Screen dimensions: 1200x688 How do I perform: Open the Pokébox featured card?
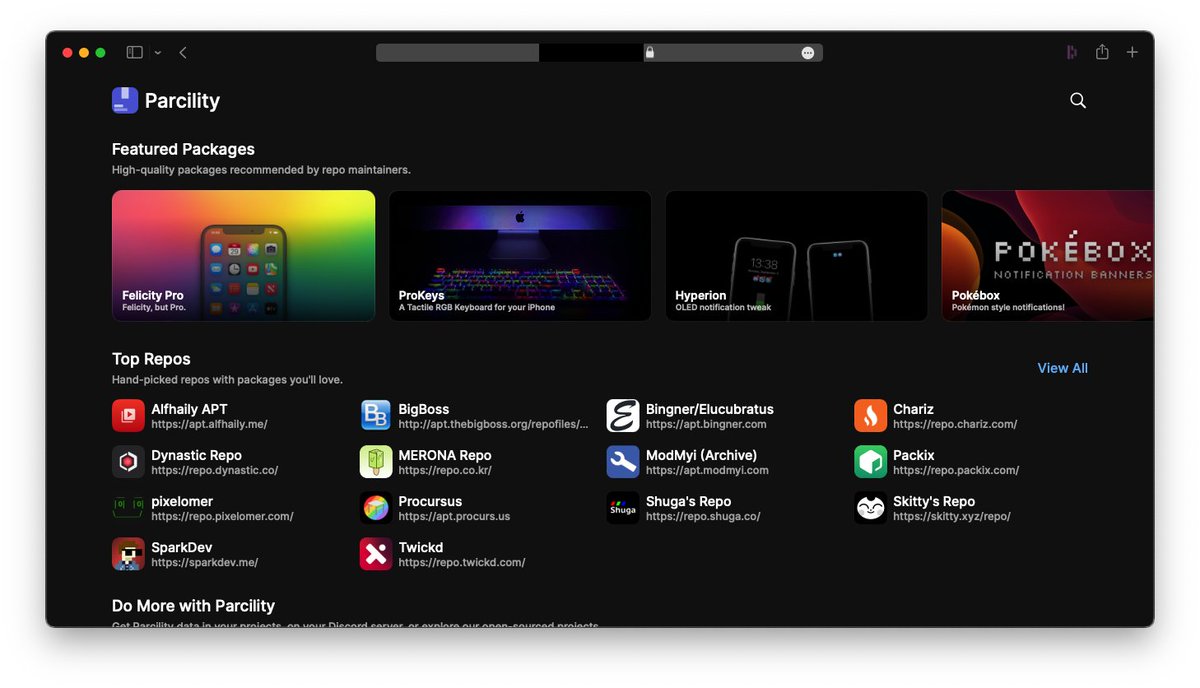pos(1048,256)
